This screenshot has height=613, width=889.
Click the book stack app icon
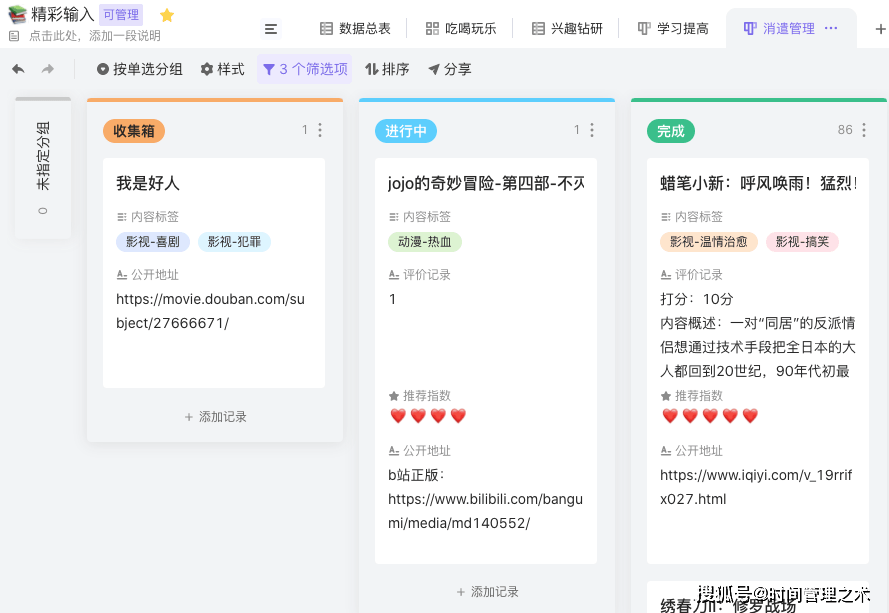pos(17,14)
